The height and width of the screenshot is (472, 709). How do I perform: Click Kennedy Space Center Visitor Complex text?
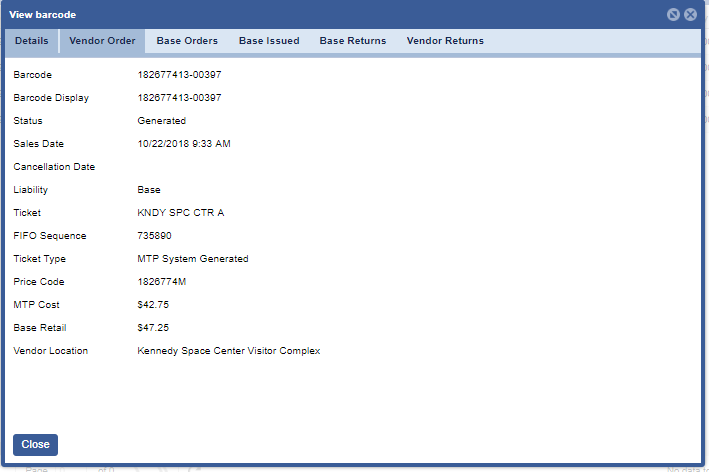228,351
